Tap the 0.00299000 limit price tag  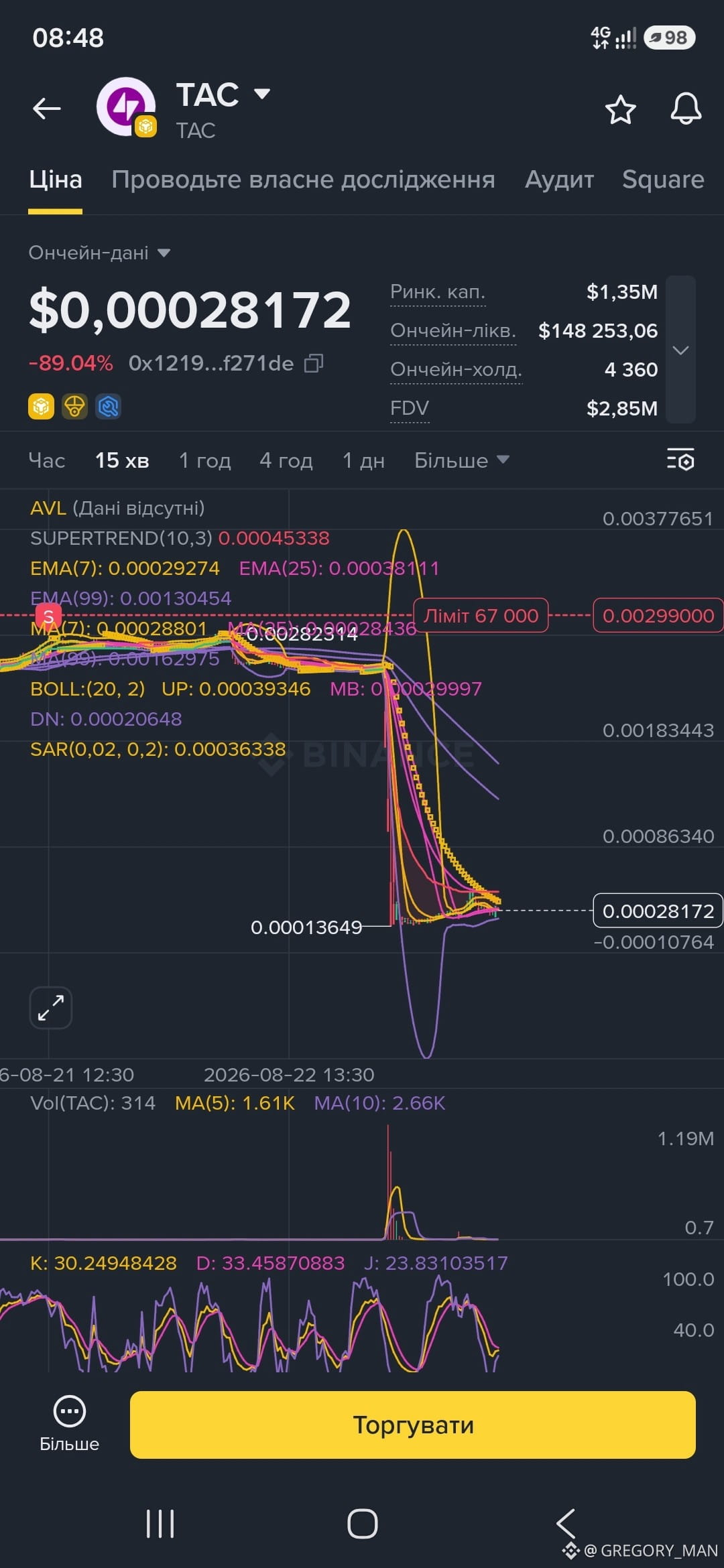point(658,615)
